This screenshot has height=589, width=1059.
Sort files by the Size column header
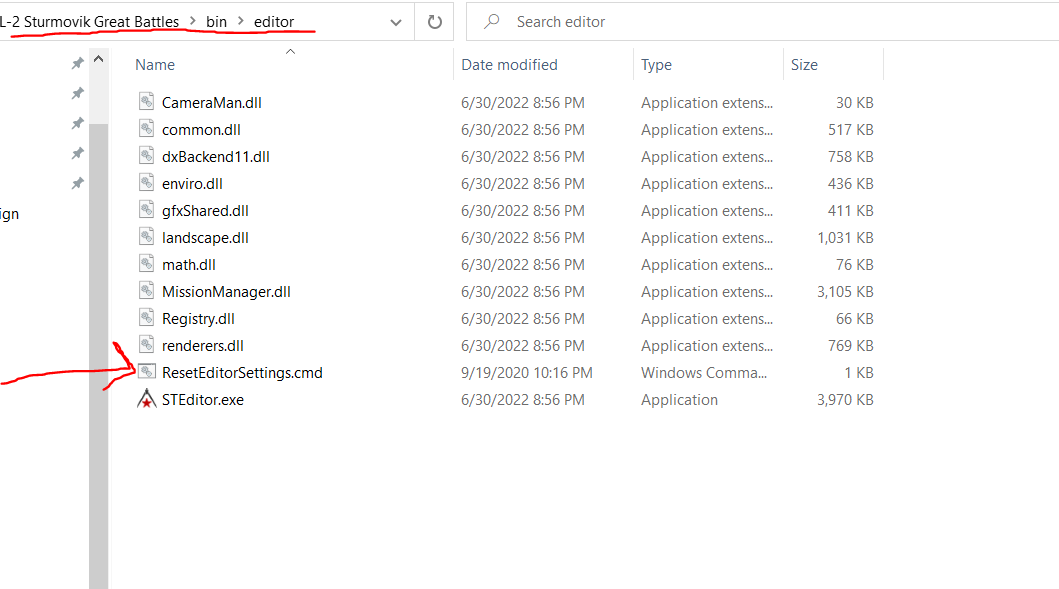pos(804,65)
